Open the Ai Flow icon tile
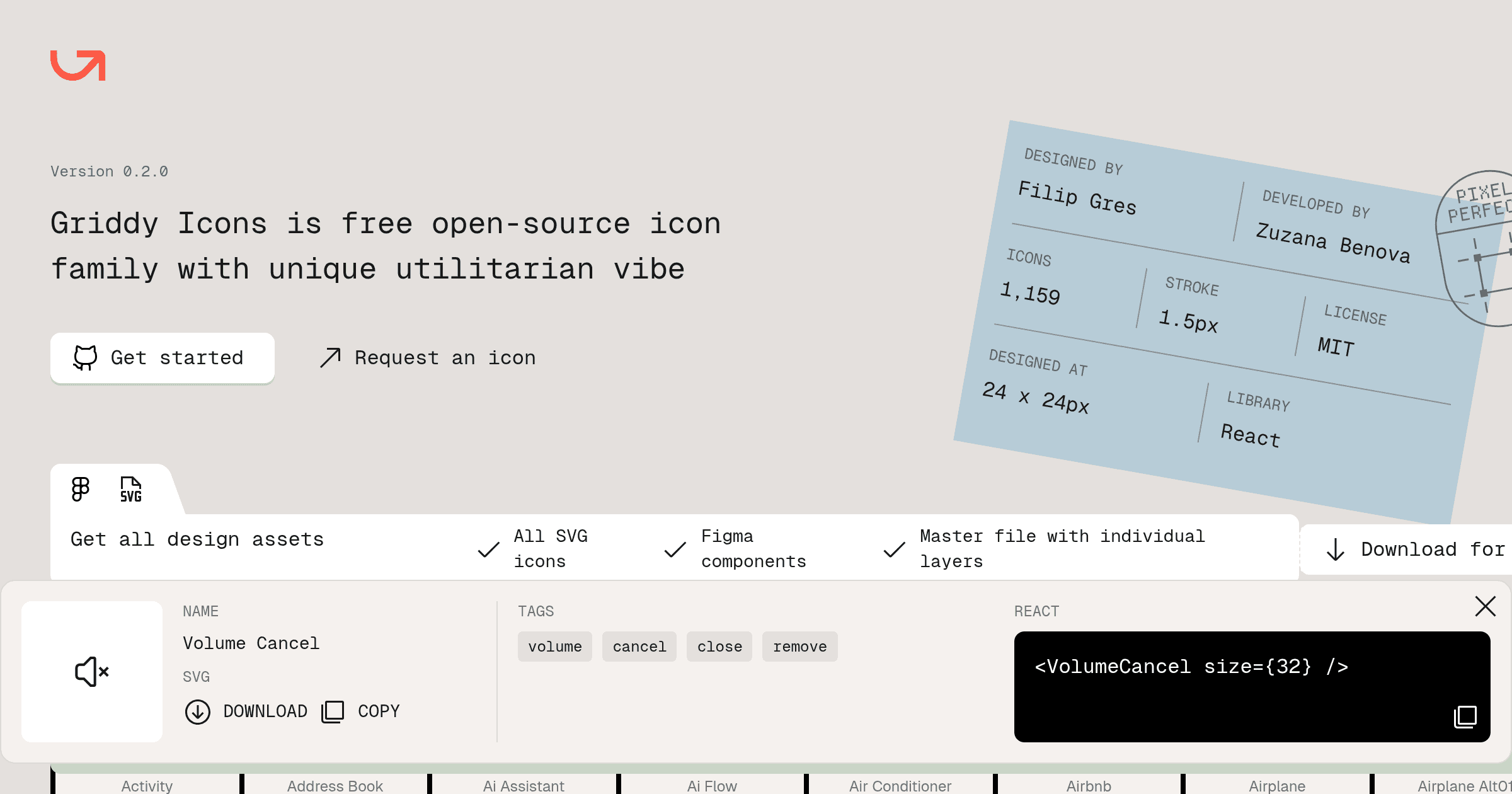 (712, 784)
